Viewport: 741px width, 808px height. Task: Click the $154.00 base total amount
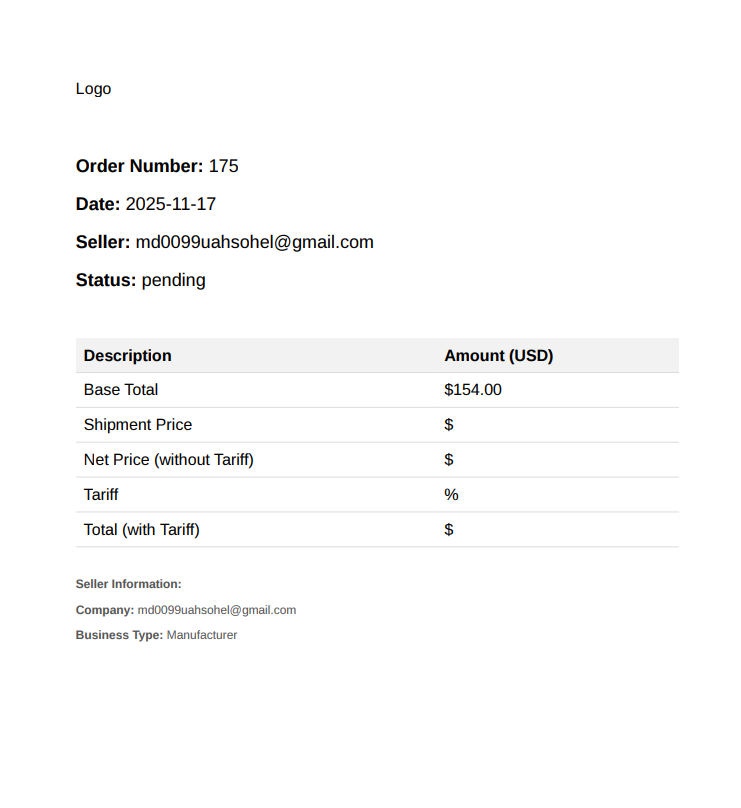click(473, 390)
